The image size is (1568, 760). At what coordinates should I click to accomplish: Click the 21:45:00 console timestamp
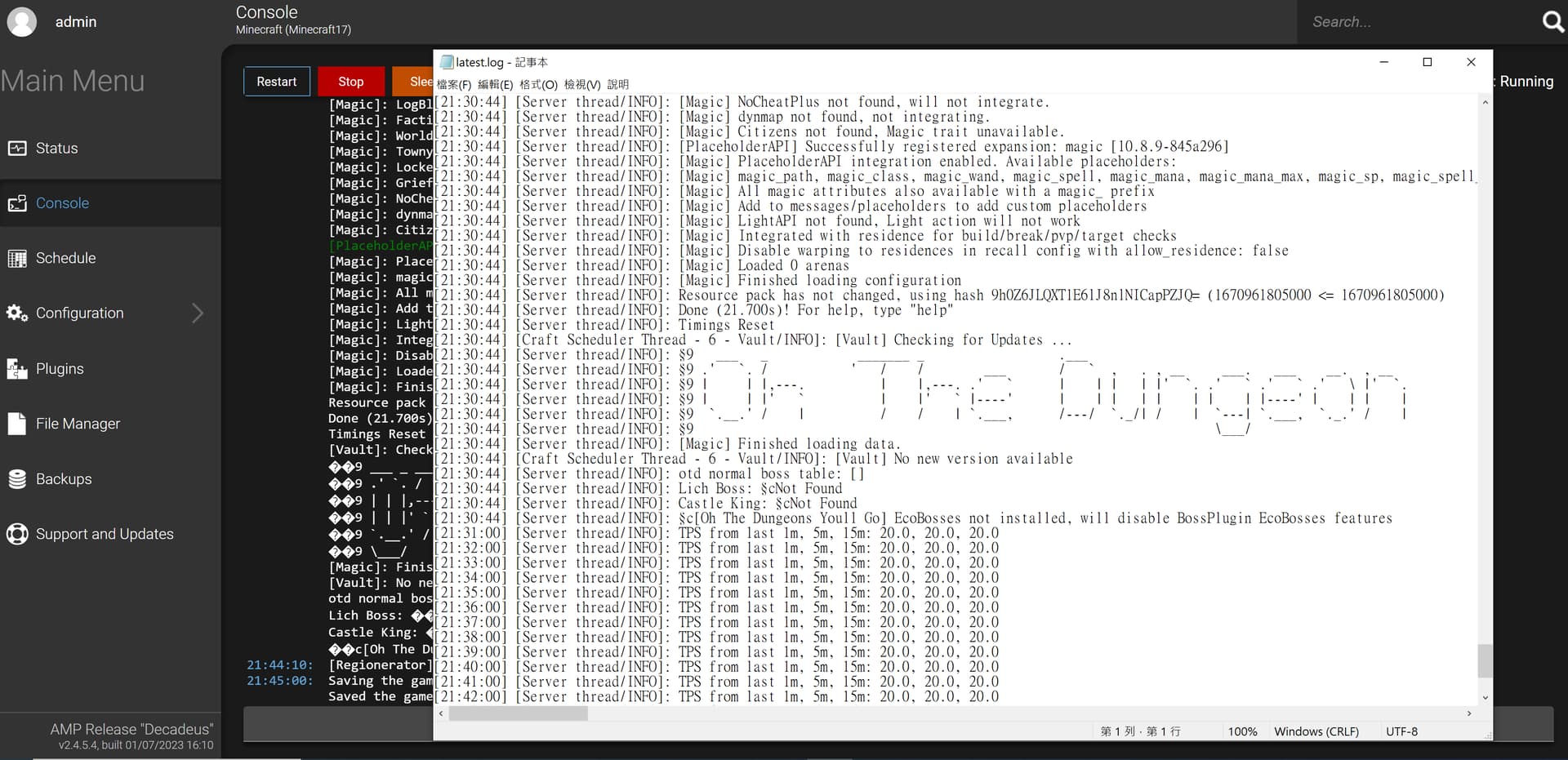click(x=279, y=681)
